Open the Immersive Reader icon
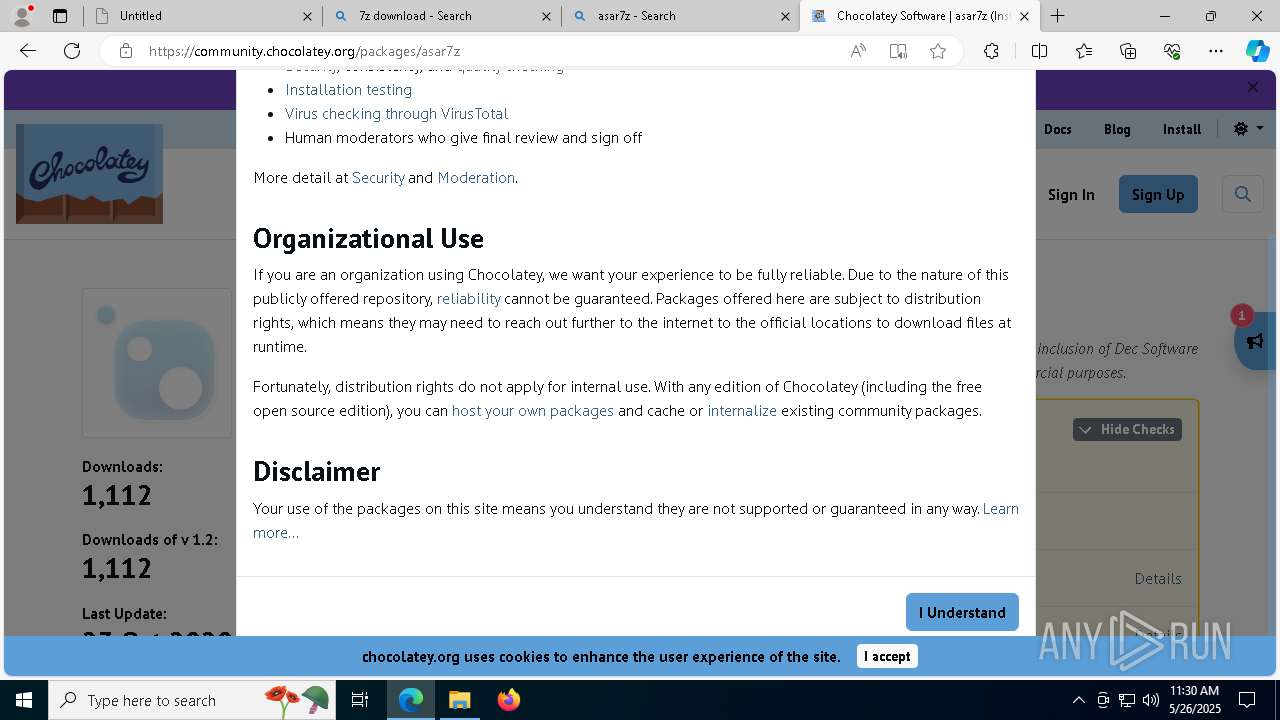The width and height of the screenshot is (1280, 720). tap(898, 51)
